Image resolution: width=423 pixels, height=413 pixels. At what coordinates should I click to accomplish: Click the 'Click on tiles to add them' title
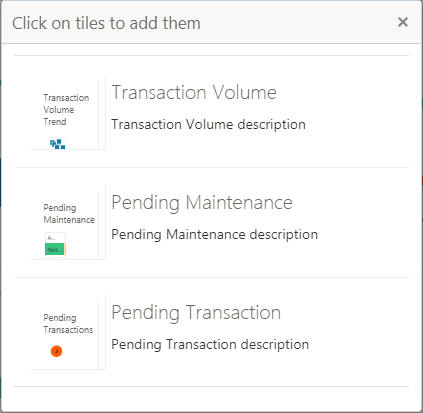[x=106, y=23]
